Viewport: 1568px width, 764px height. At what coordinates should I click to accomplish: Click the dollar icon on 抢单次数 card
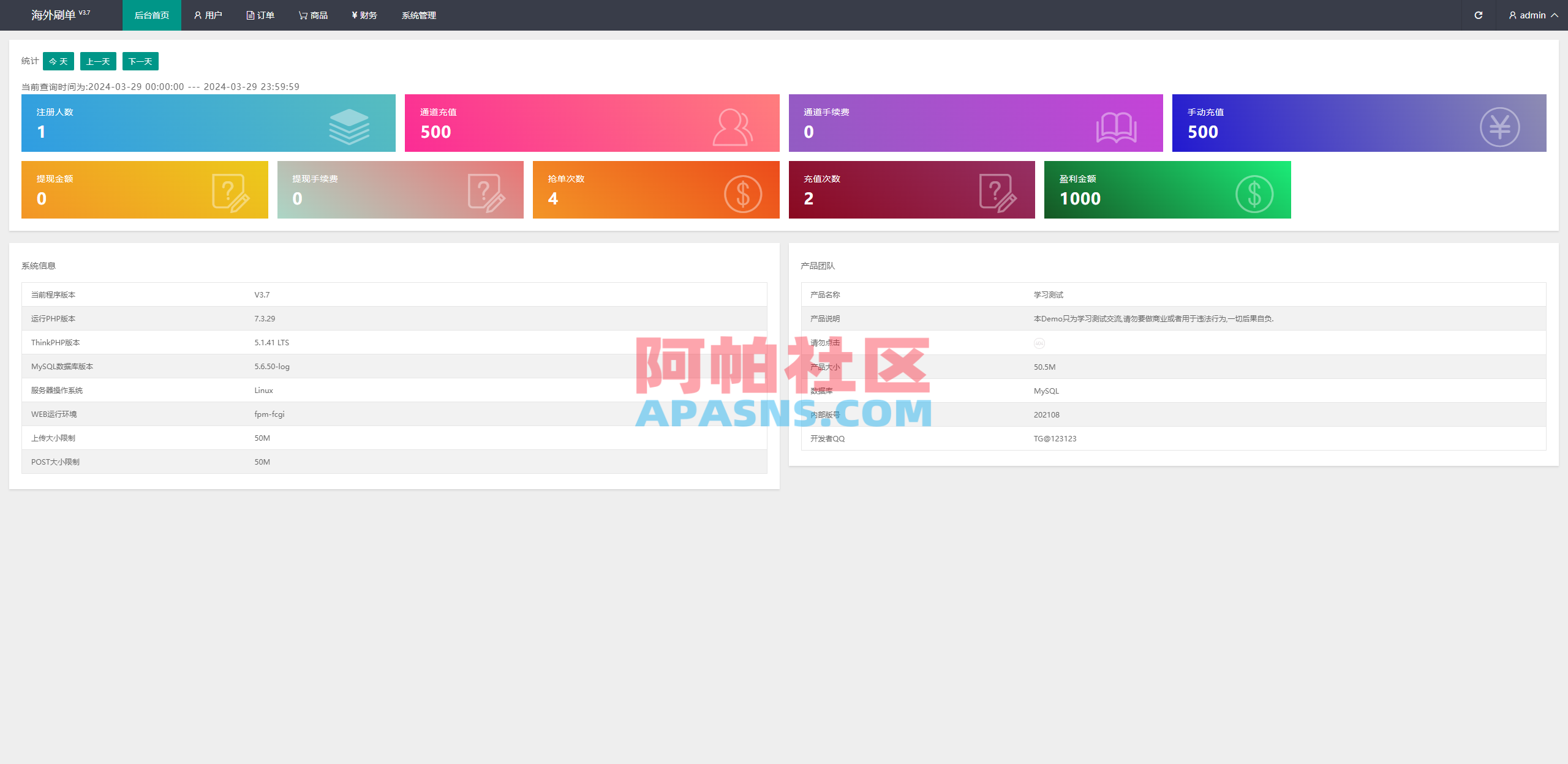click(x=743, y=193)
